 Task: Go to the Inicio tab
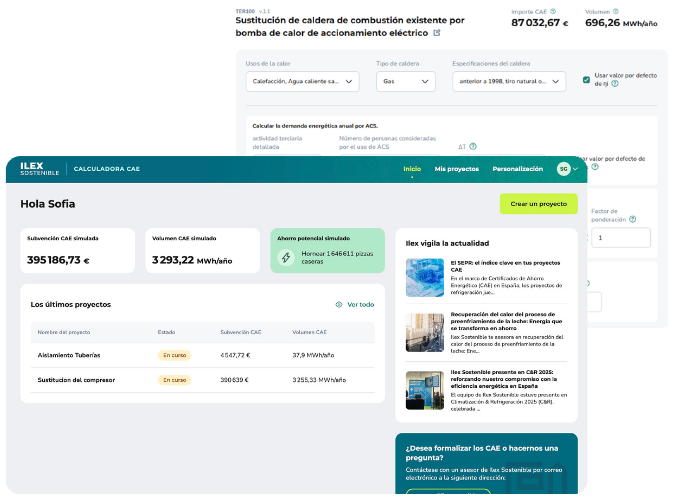click(x=412, y=169)
